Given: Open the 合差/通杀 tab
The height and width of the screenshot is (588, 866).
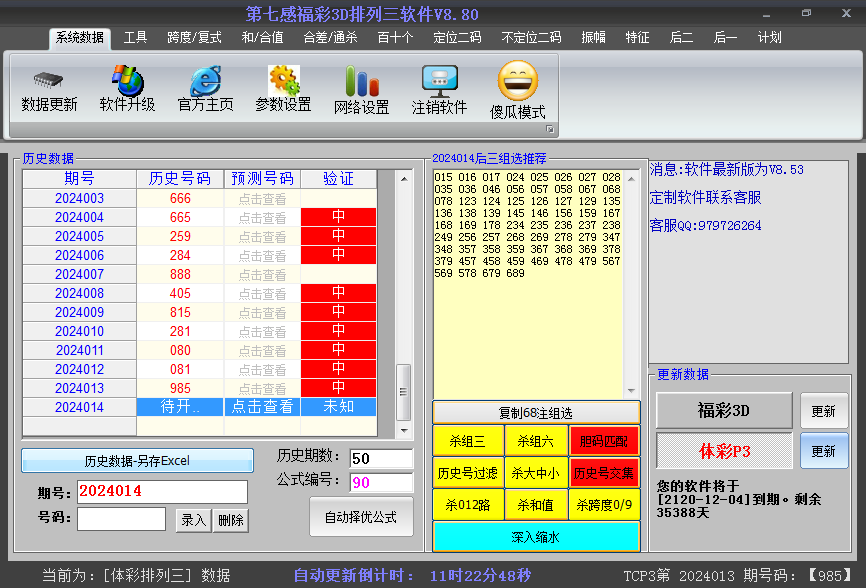Looking at the screenshot, I should [x=330, y=38].
